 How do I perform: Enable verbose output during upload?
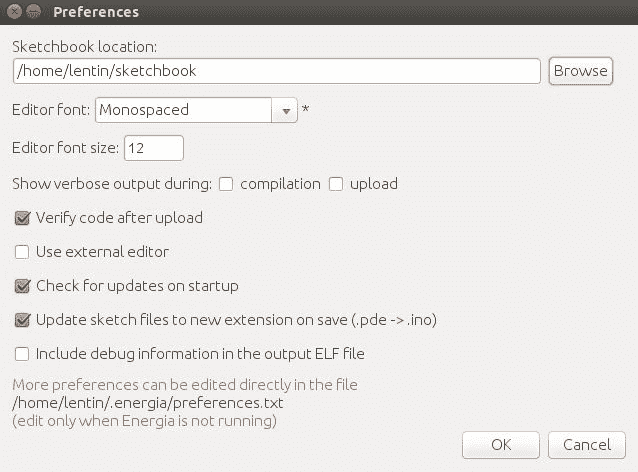tap(336, 184)
